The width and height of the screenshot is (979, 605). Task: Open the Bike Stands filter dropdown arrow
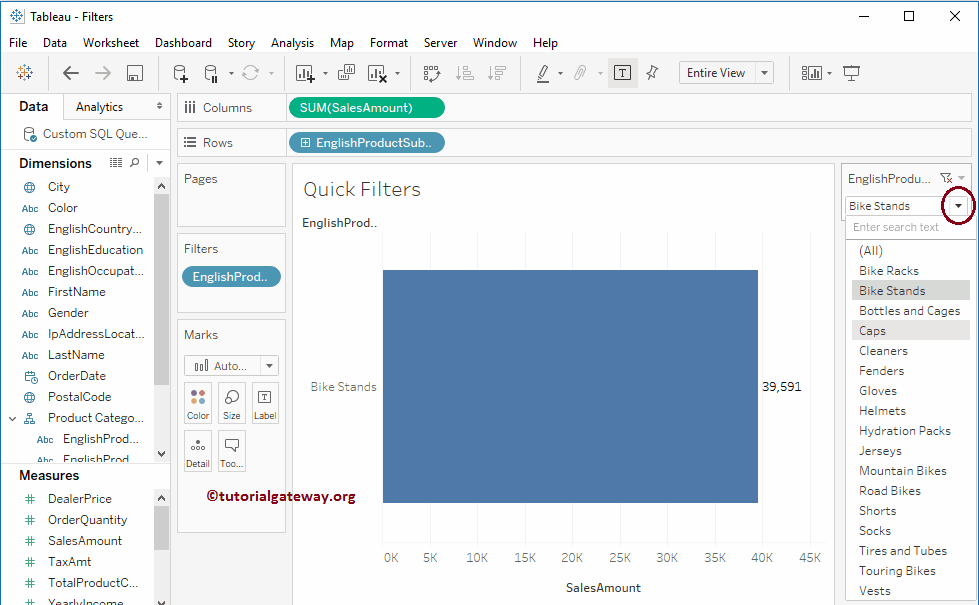[x=958, y=206]
